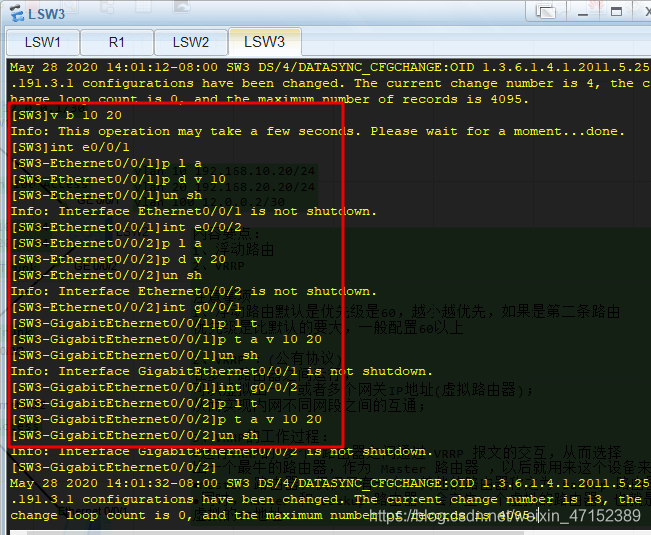Click the last [SW3-GigabitEthernet0/0/2] prompt line
Image resolution: width=651 pixels, height=535 pixels.
click(x=114, y=467)
